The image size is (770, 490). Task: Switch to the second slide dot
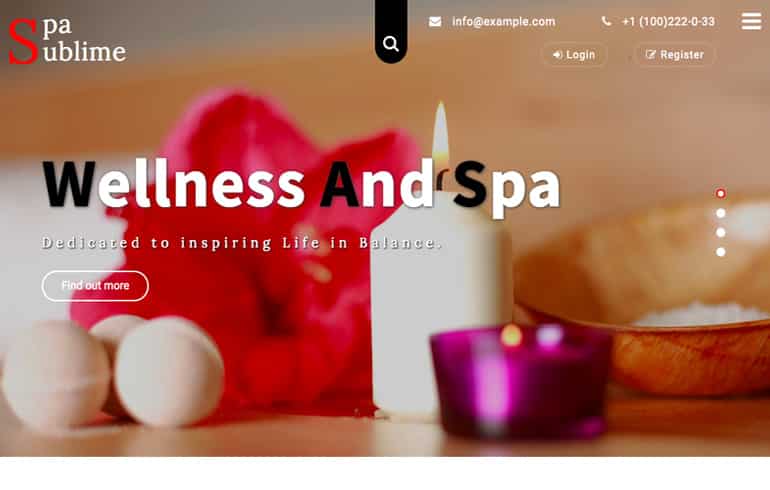[720, 213]
